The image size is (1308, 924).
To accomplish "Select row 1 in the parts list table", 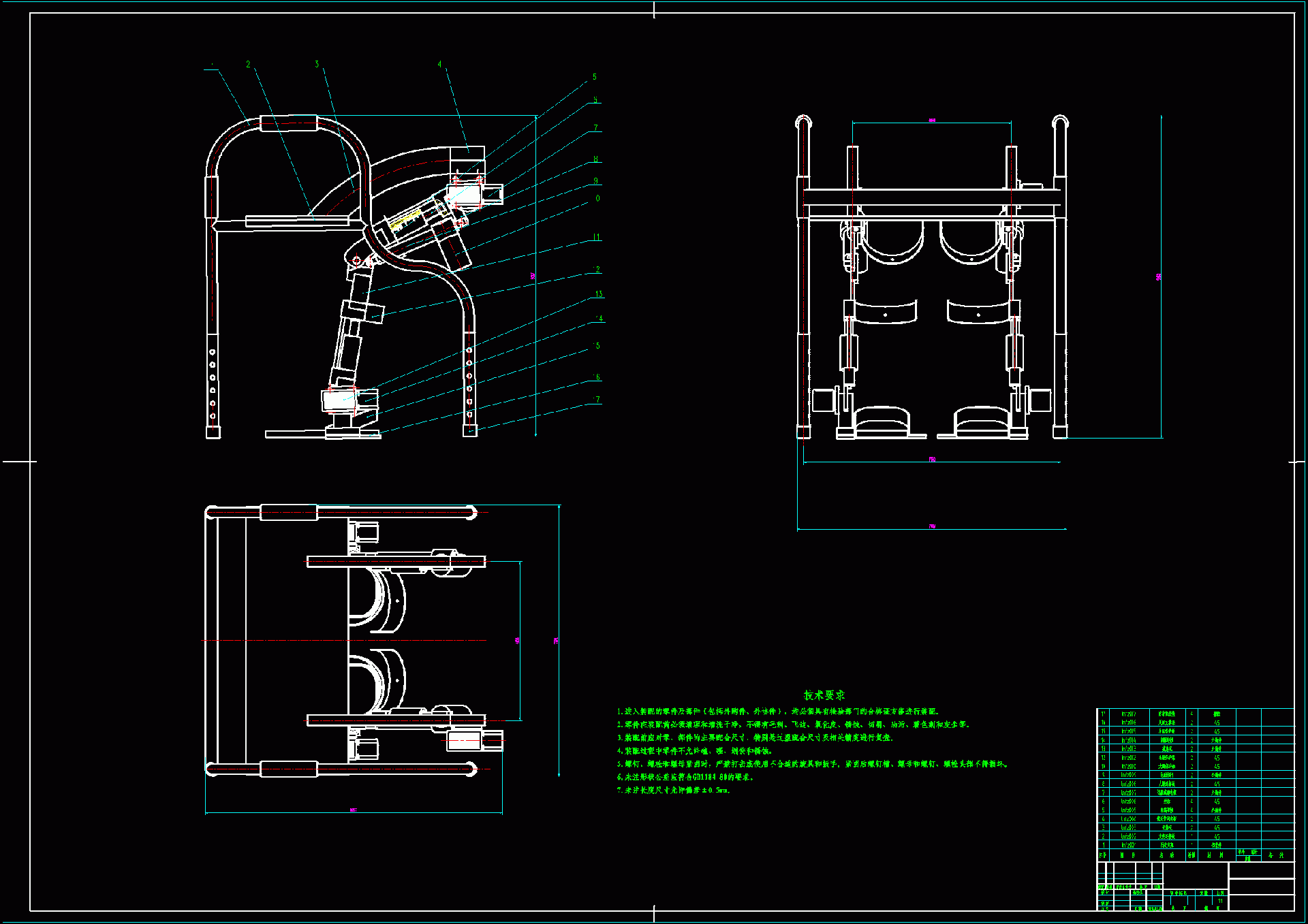I will (x=1166, y=845).
